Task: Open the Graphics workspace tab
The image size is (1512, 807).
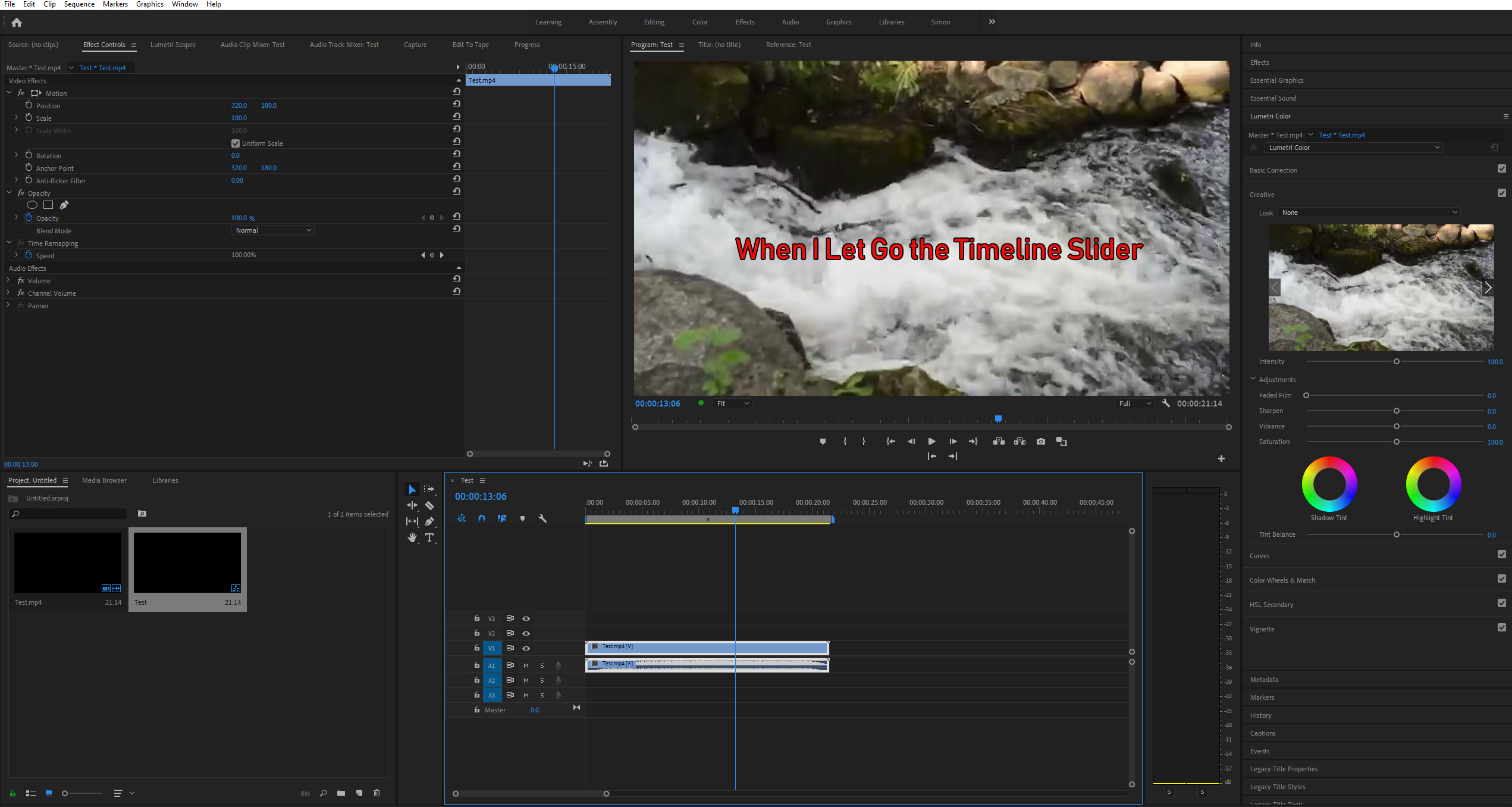Action: pyautogui.click(x=838, y=22)
